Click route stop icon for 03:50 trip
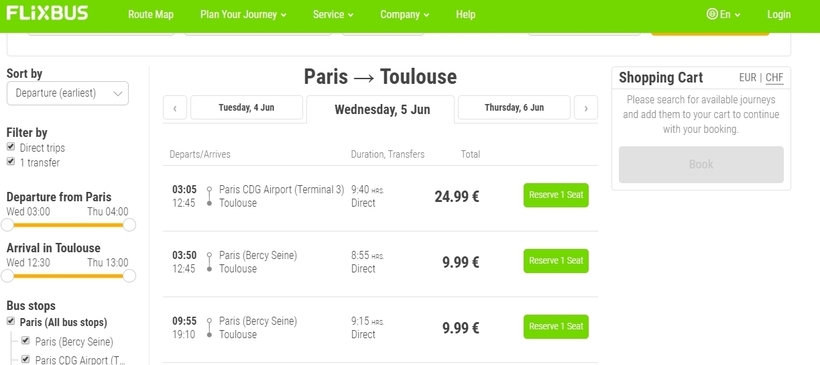 (x=209, y=262)
